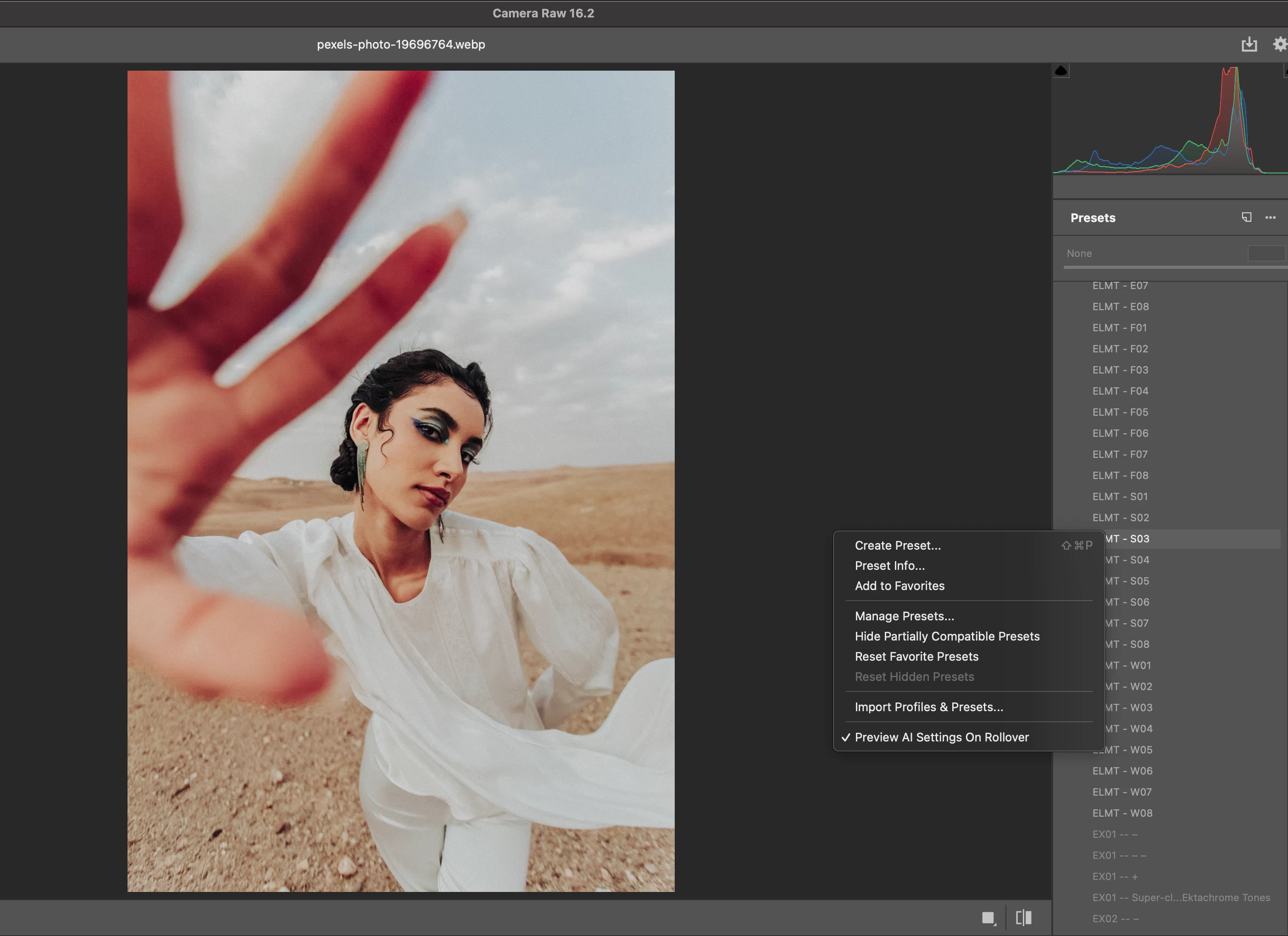This screenshot has height=936, width=1288.
Task: Click the save image download icon
Action: click(1249, 45)
